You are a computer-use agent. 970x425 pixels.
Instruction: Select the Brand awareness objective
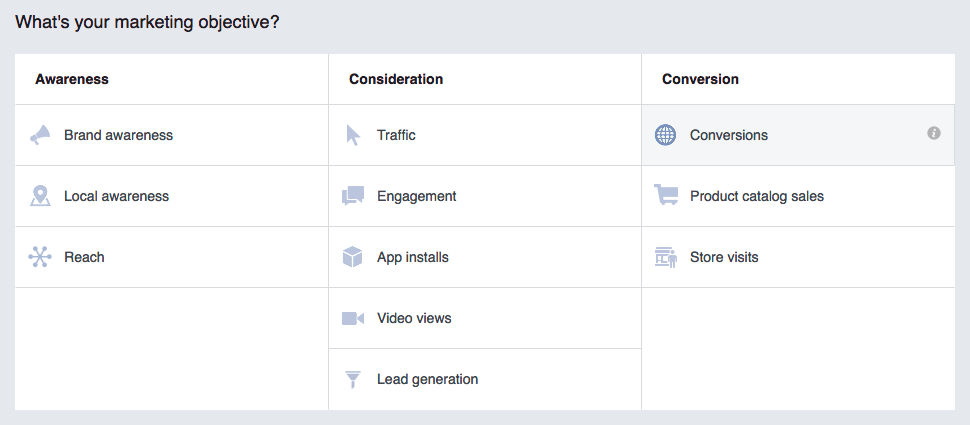click(118, 135)
